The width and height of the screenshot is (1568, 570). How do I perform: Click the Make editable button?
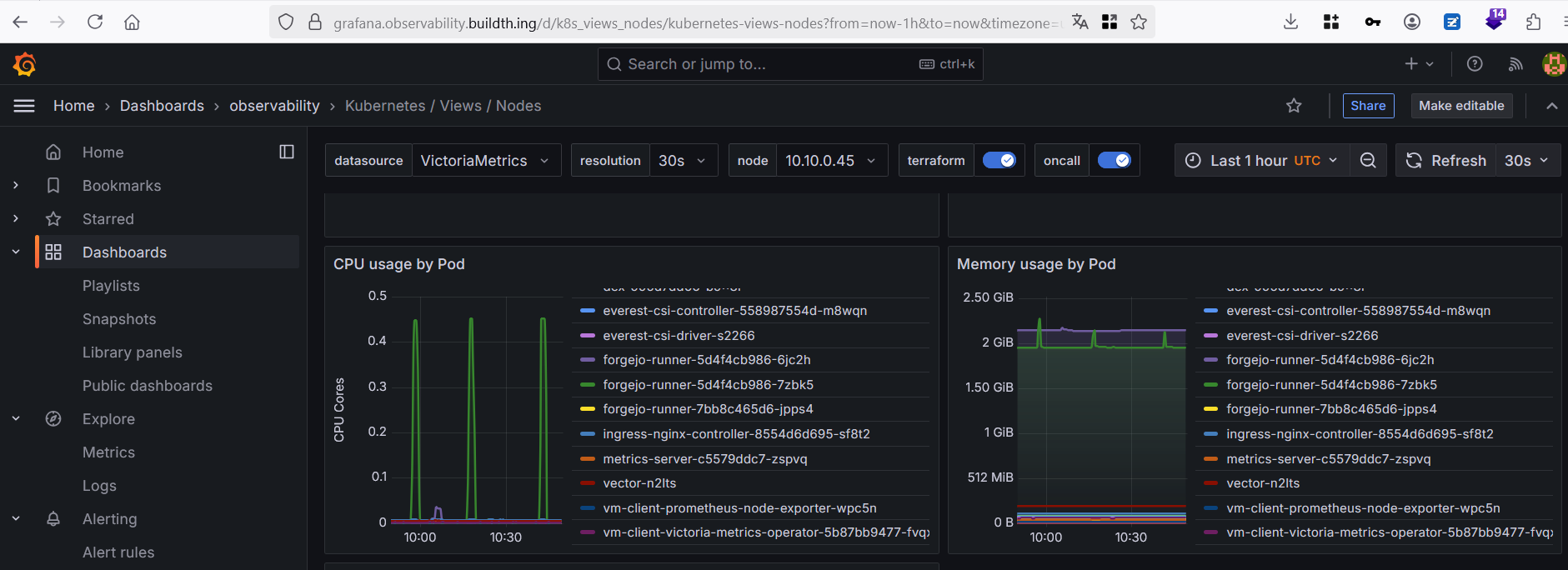pos(1461,106)
